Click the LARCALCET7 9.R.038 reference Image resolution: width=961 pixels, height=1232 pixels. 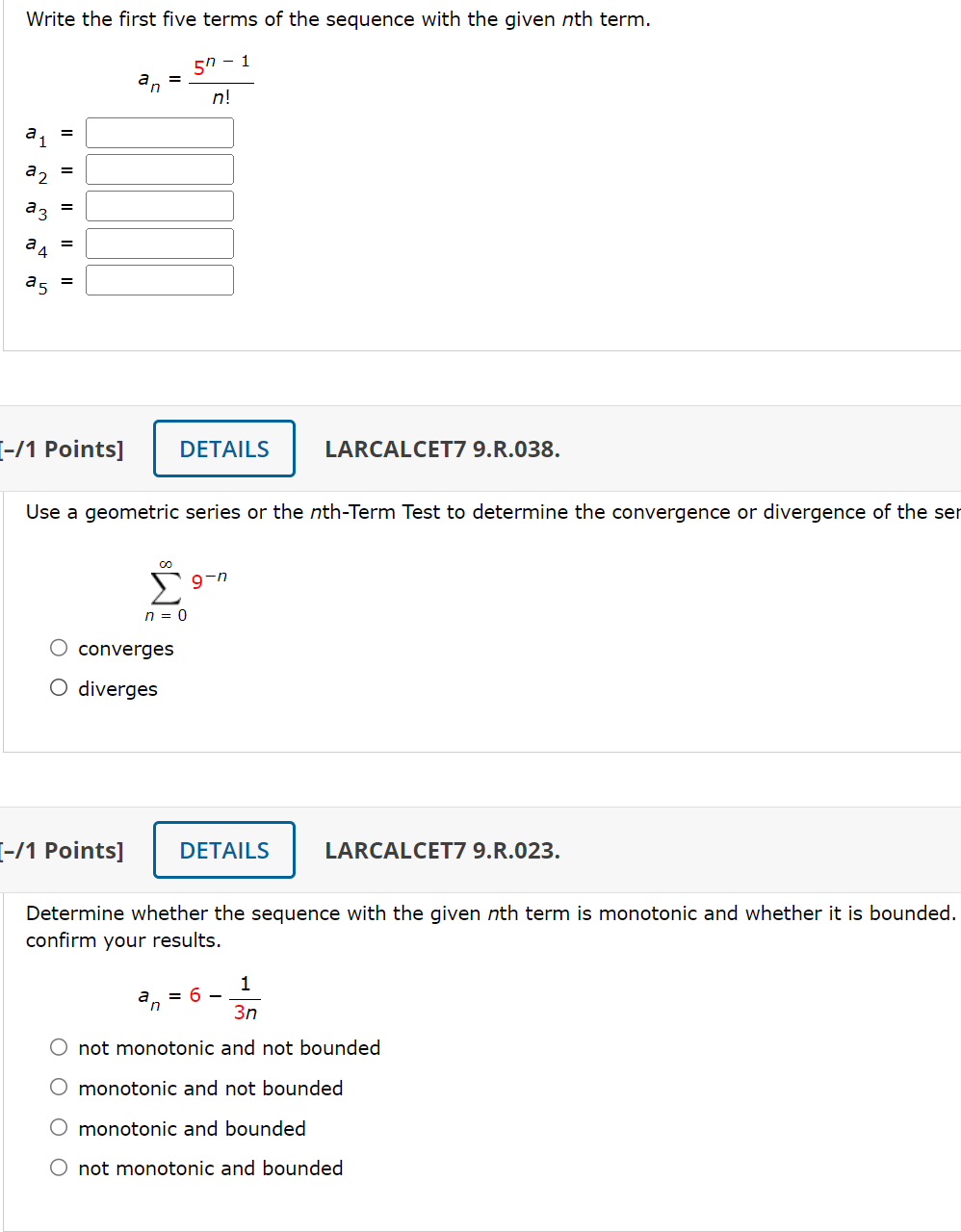click(x=442, y=449)
